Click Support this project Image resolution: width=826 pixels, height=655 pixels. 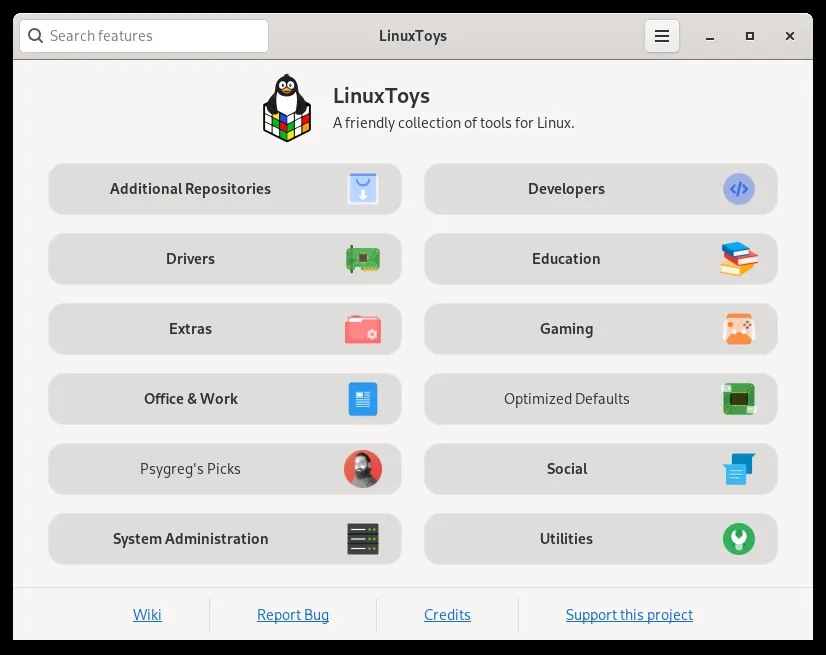click(629, 615)
